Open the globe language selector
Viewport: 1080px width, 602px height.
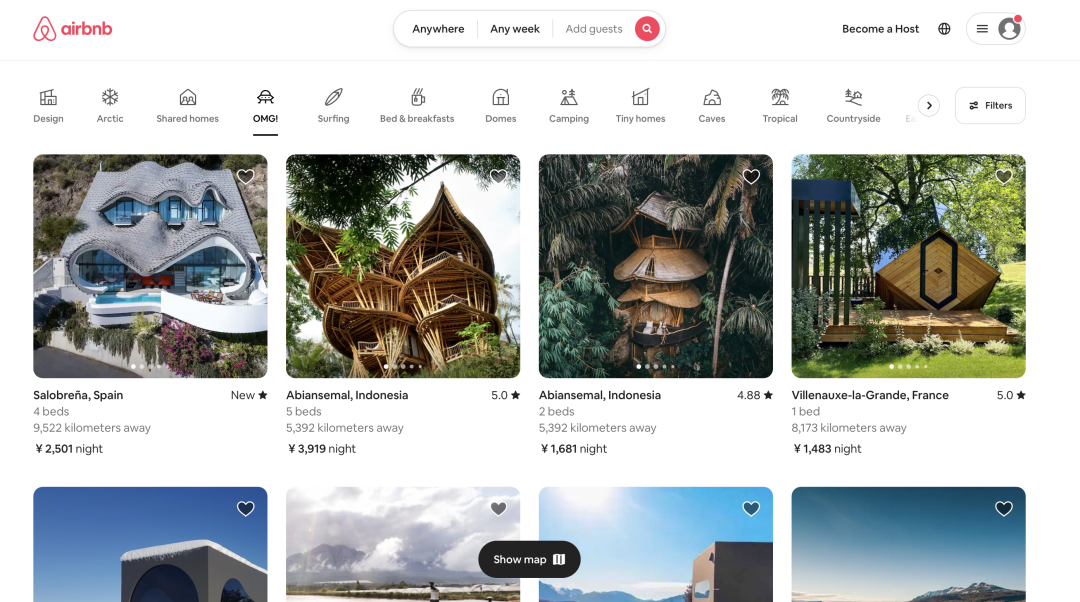[x=944, y=29]
